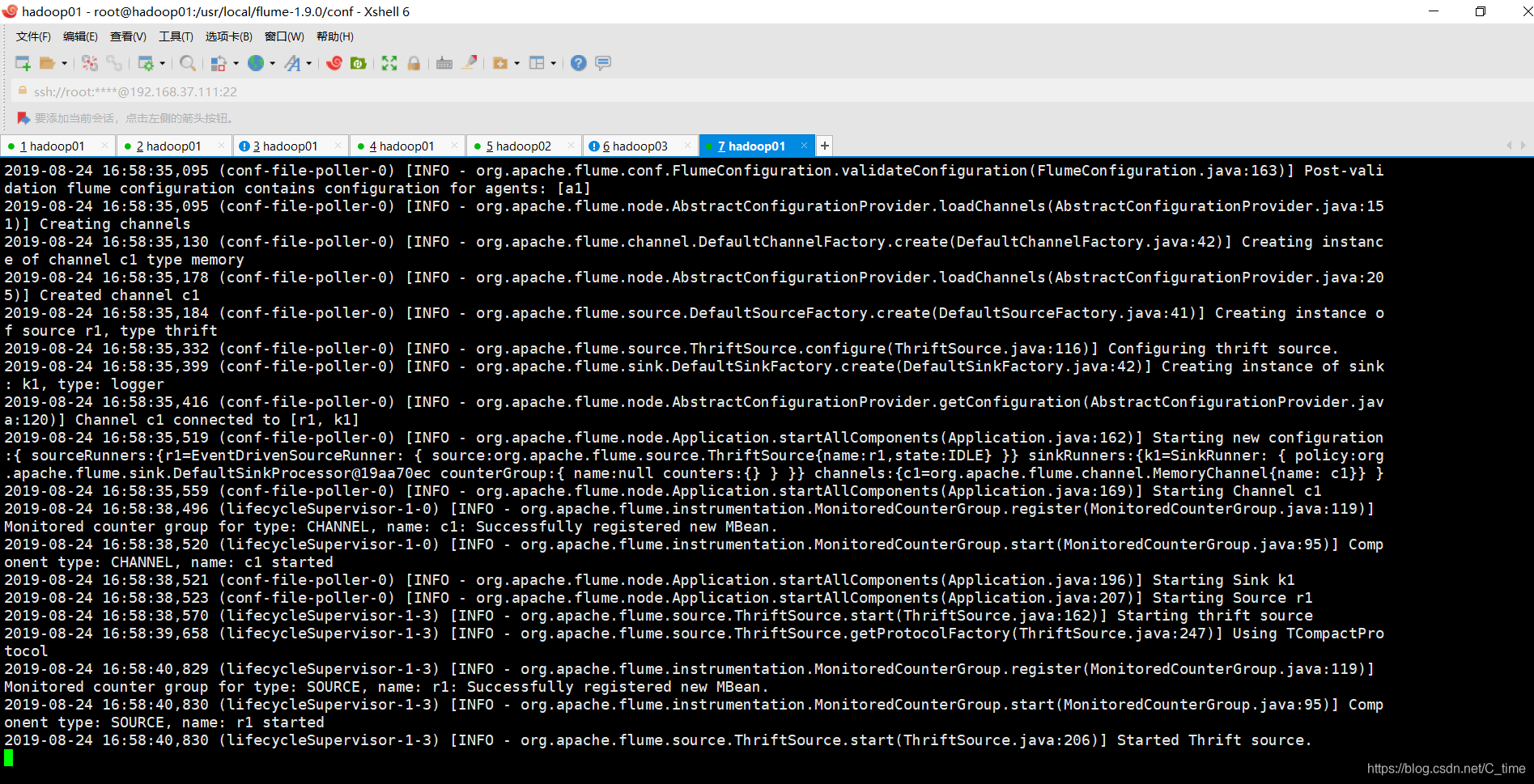The height and width of the screenshot is (784, 1534).
Task: Open the 帮助(H) menu
Action: coord(334,36)
